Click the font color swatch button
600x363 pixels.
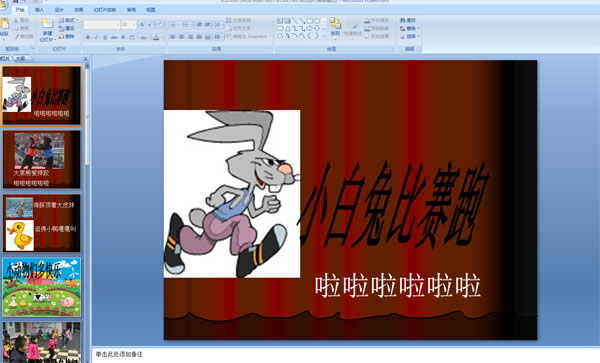coord(156,37)
